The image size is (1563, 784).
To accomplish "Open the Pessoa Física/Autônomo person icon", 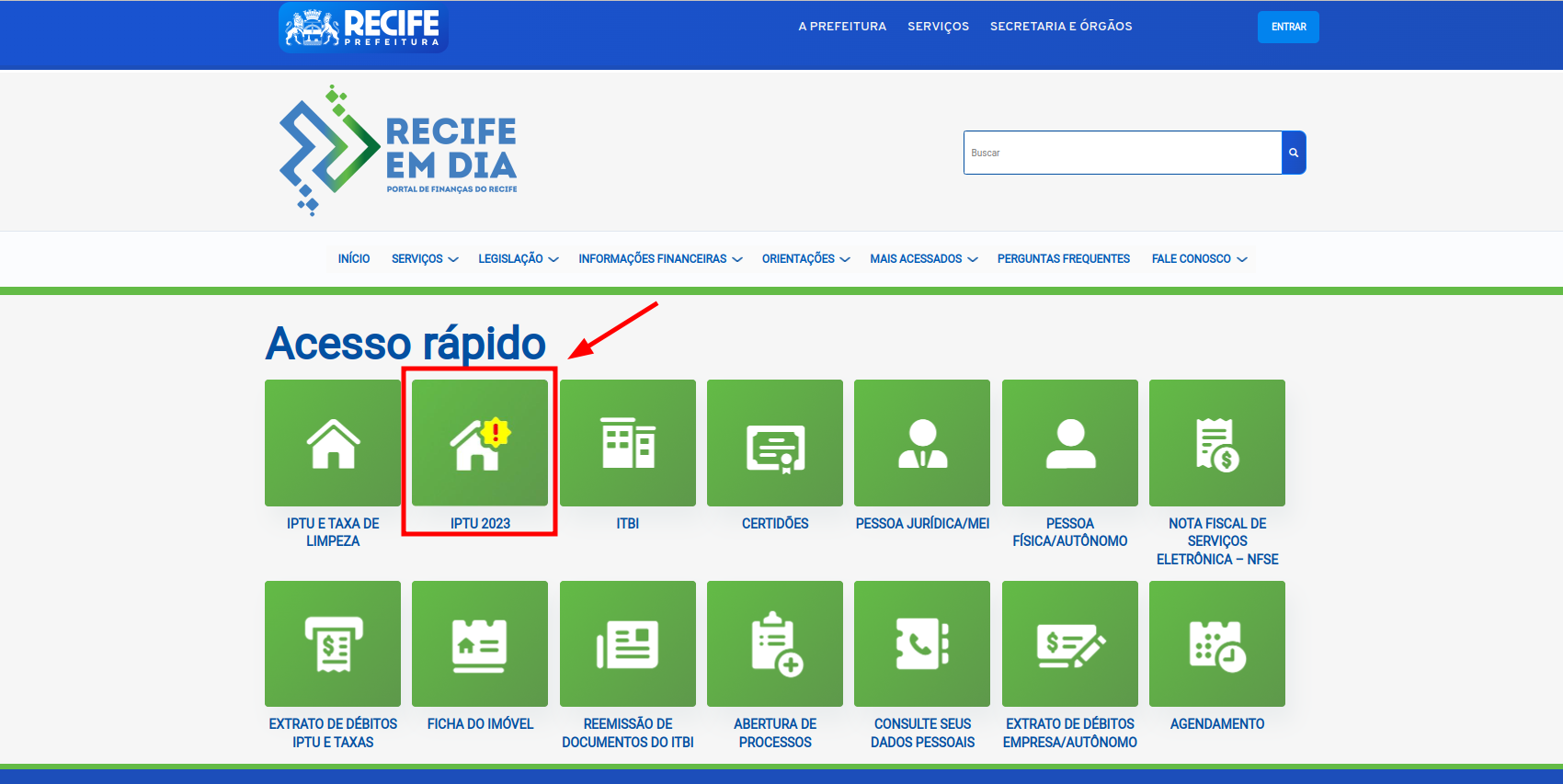I will pos(1070,443).
